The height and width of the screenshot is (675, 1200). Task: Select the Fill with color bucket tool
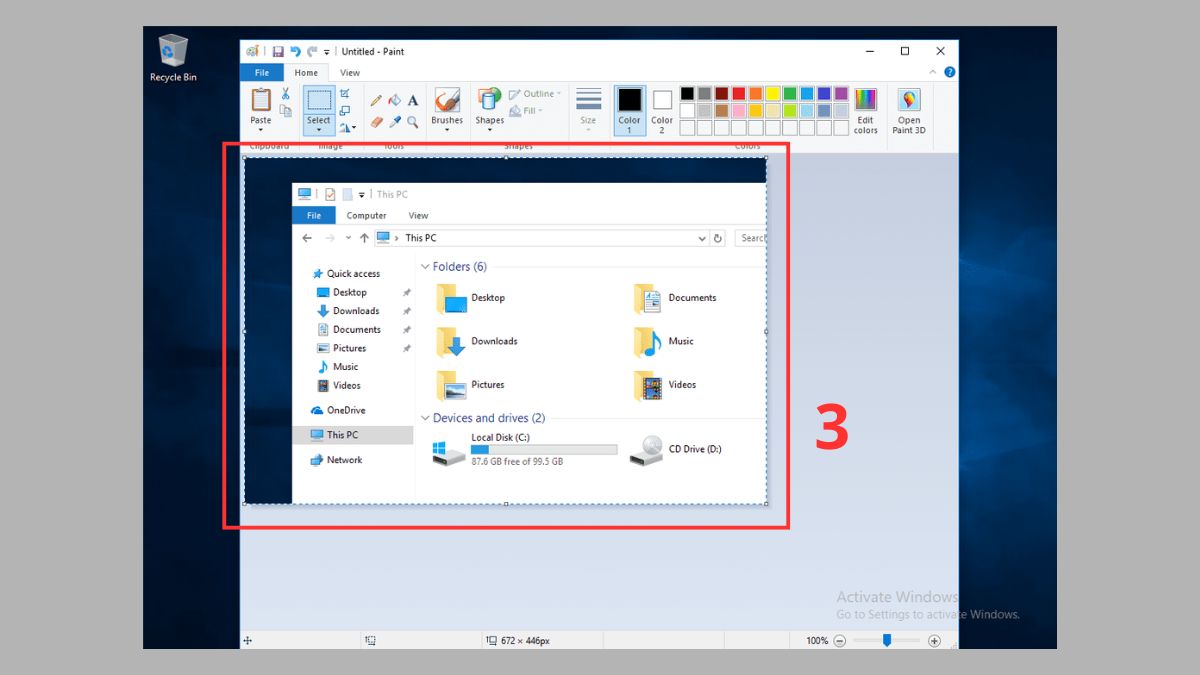click(x=394, y=100)
